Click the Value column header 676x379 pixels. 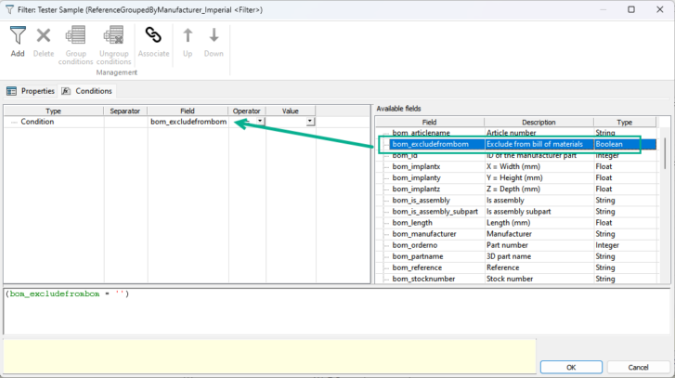click(290, 111)
